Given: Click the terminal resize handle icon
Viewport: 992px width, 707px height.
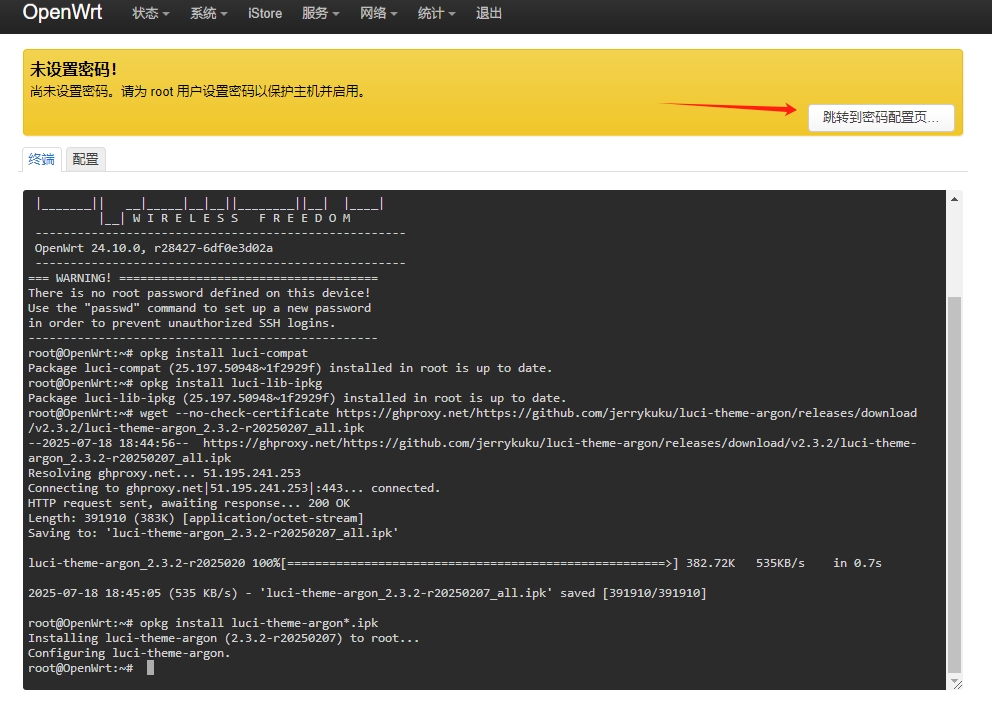Looking at the screenshot, I should pos(957,684).
